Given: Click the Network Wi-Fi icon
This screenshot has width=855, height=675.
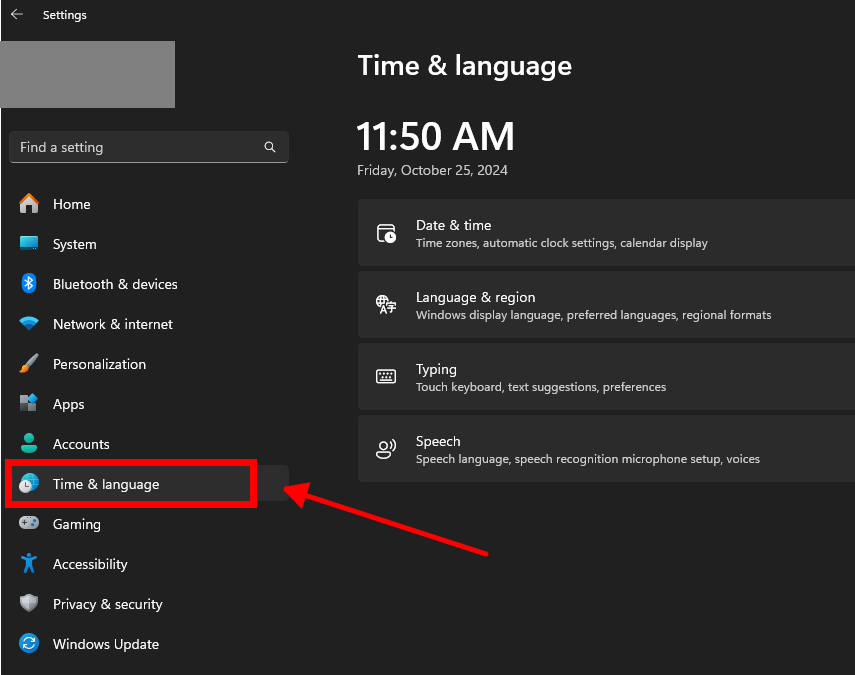Looking at the screenshot, I should point(29,324).
